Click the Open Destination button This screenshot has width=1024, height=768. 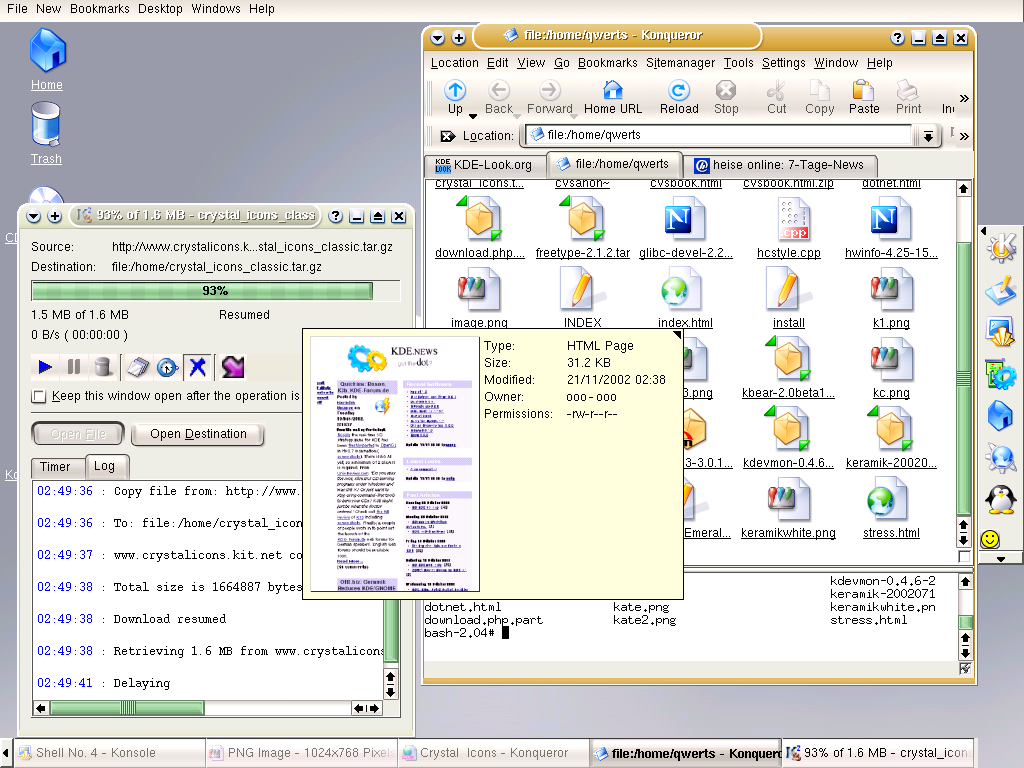tap(198, 434)
